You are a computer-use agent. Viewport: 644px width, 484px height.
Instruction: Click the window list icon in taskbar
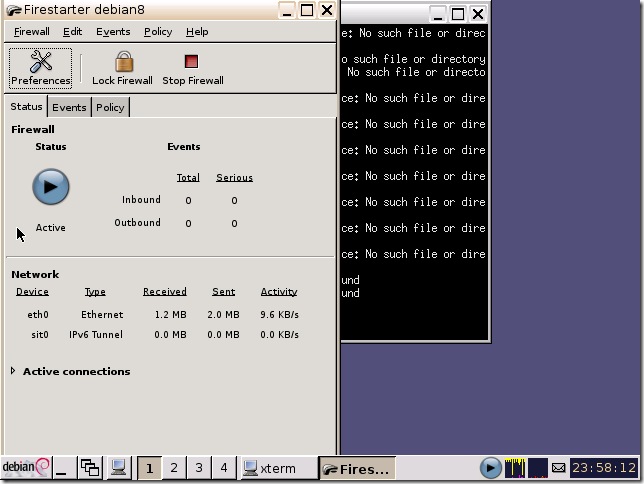pos(90,467)
